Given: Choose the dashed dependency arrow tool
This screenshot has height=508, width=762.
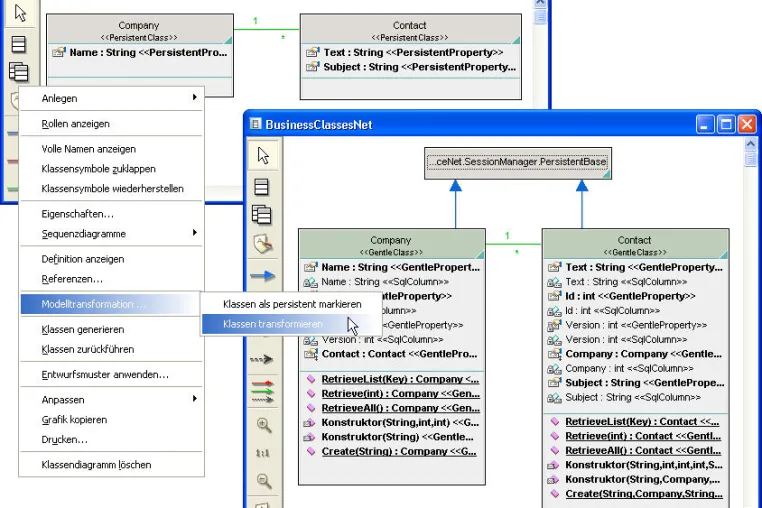Looking at the screenshot, I should (x=262, y=360).
